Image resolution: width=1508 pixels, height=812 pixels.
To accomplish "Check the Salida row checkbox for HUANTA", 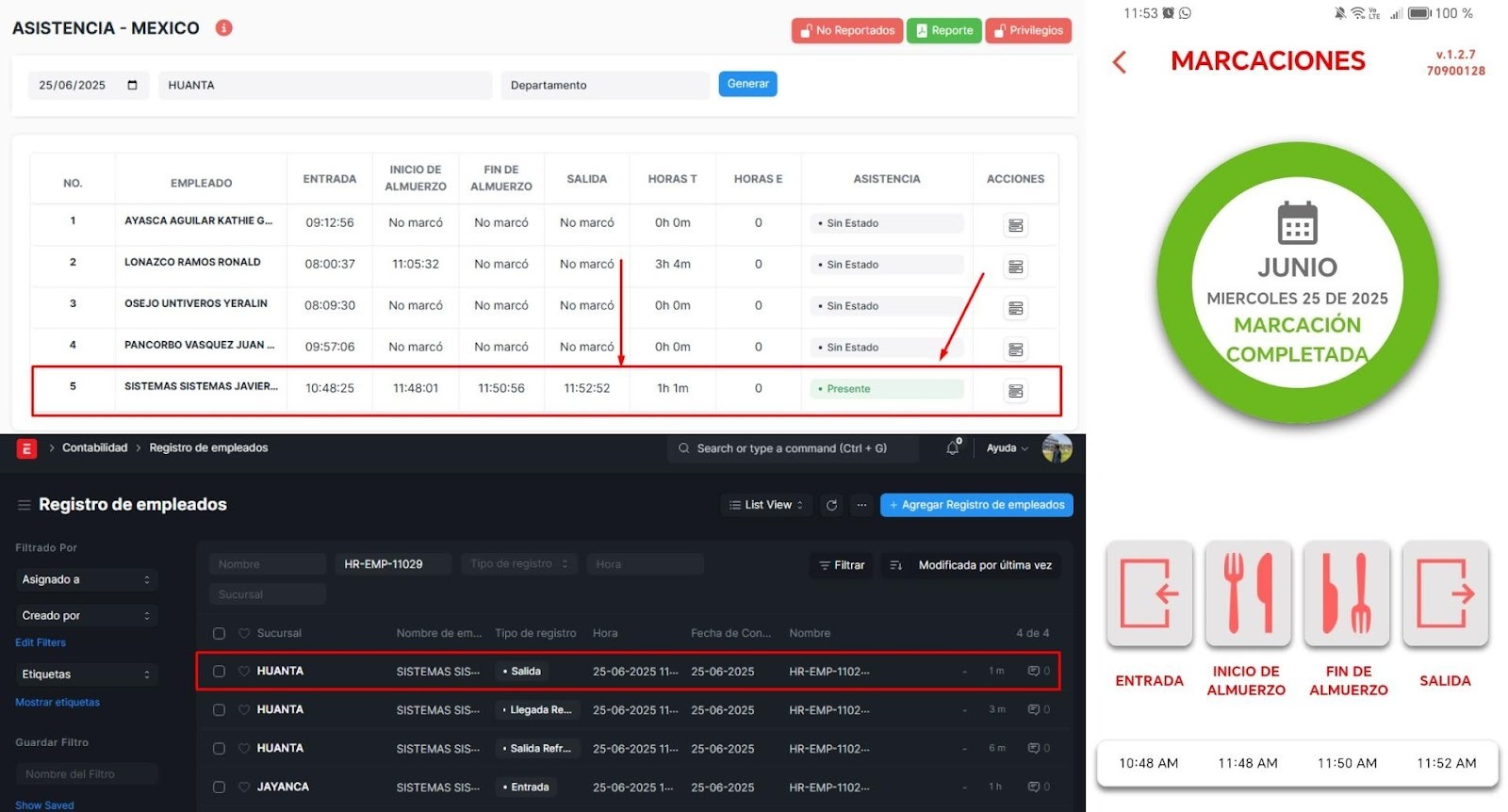I will coord(219,672).
